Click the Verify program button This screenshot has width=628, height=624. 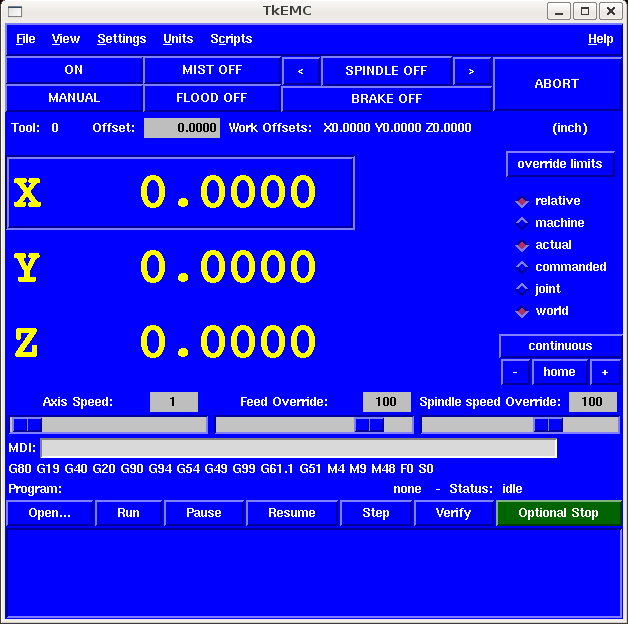click(x=453, y=513)
